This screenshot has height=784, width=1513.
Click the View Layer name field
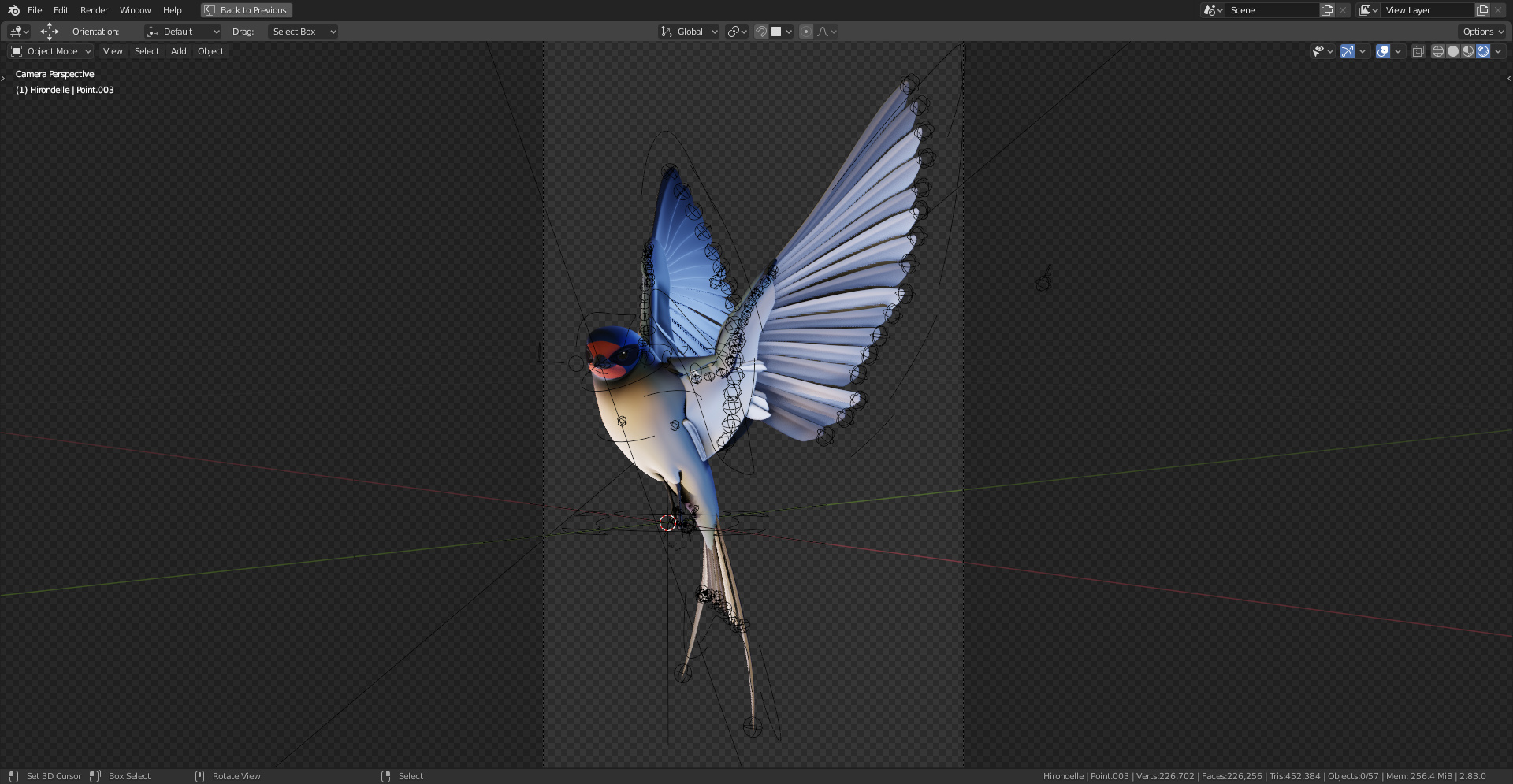(x=1427, y=10)
